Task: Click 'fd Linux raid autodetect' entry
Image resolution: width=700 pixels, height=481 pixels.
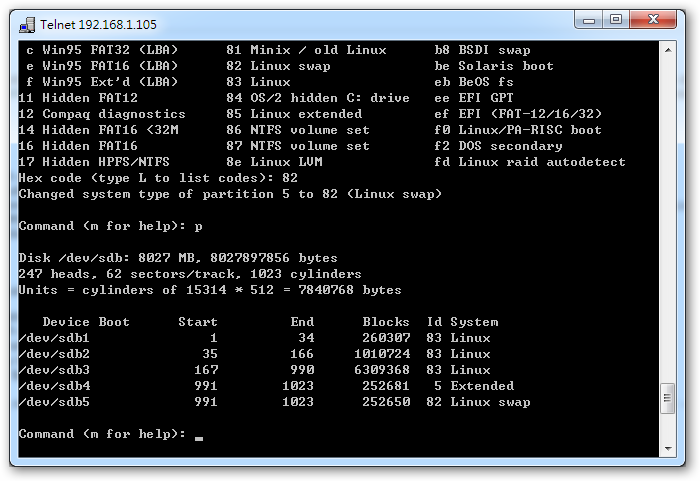Action: tap(529, 162)
